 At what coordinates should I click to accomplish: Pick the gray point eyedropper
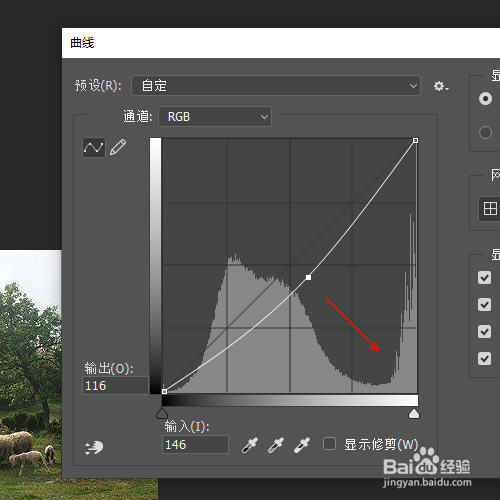point(276,445)
